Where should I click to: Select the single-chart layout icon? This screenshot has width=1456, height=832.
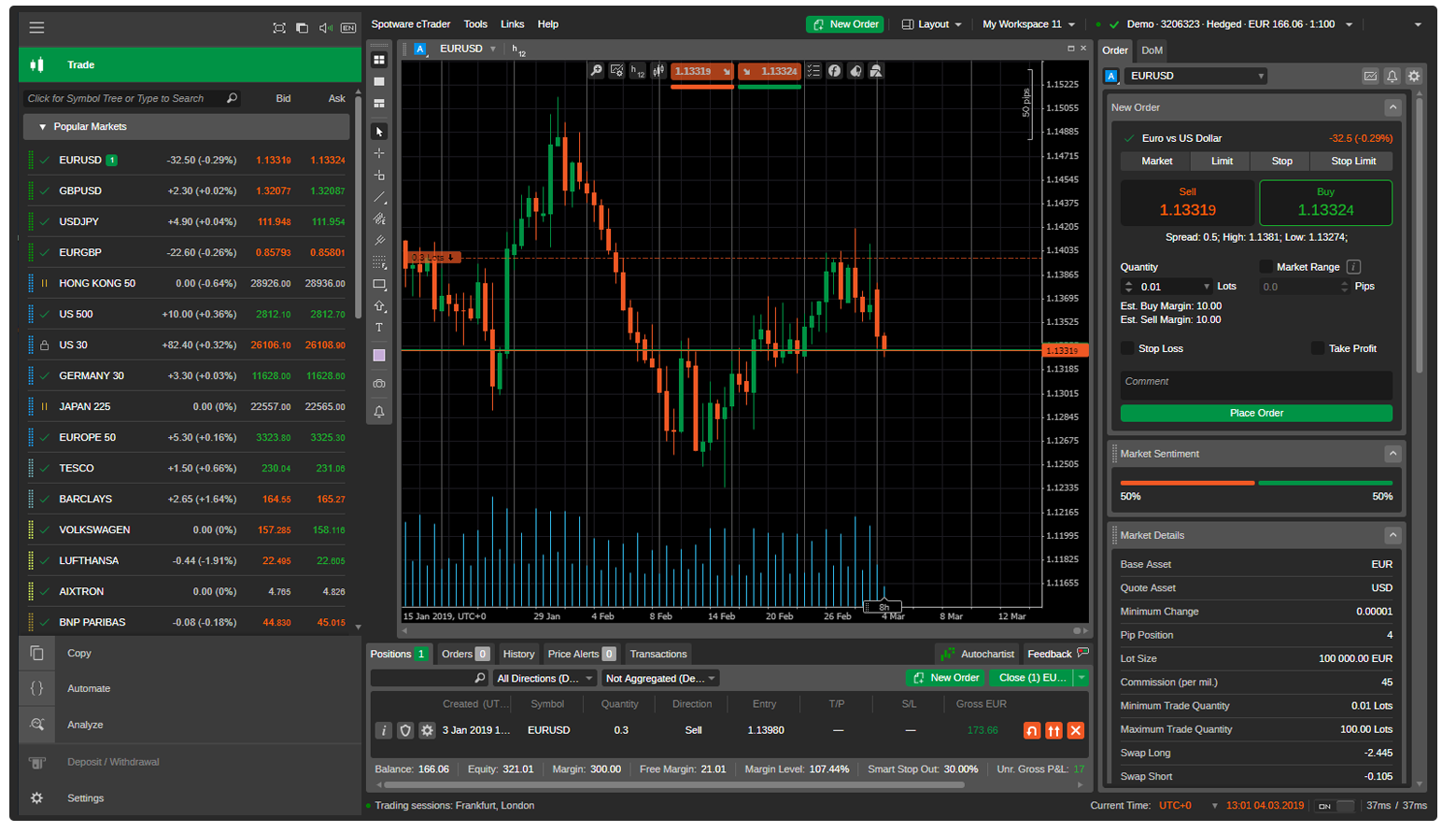tap(379, 81)
